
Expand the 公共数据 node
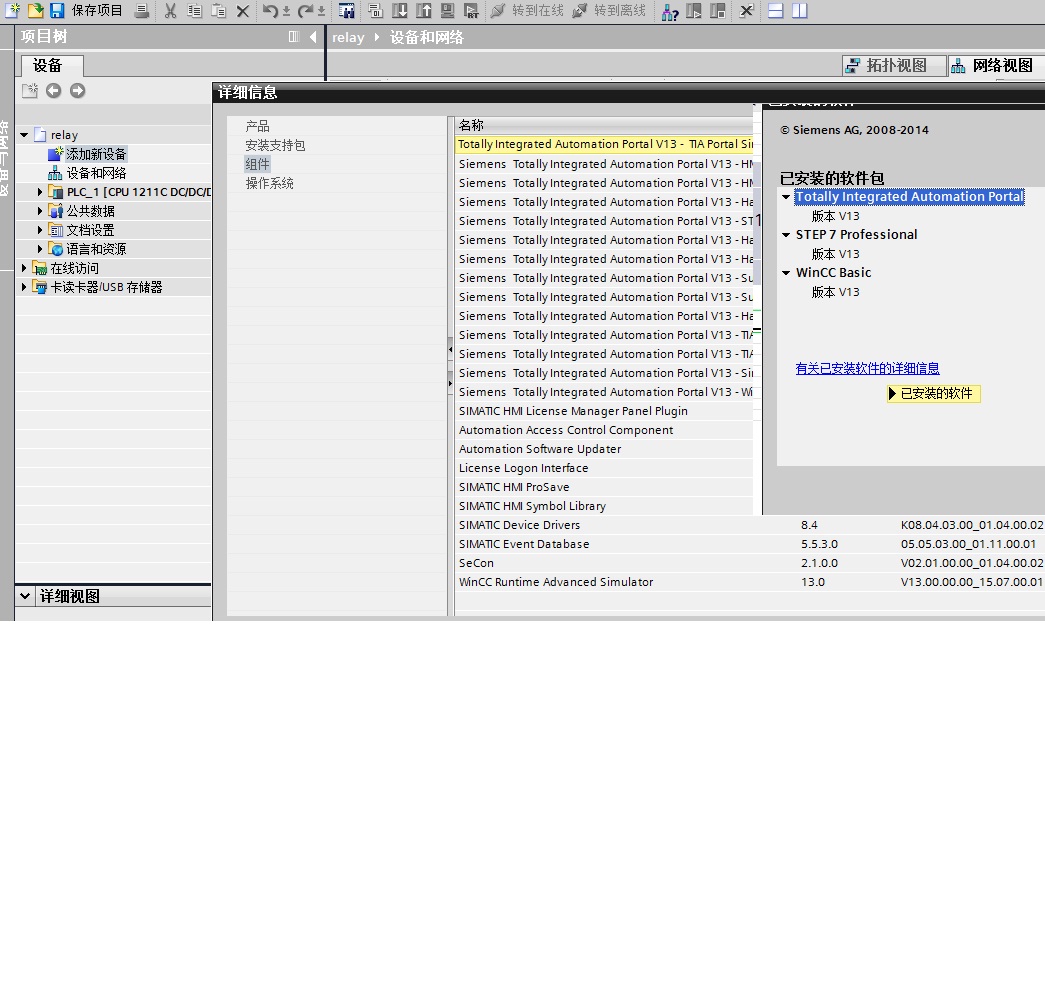pos(39,211)
